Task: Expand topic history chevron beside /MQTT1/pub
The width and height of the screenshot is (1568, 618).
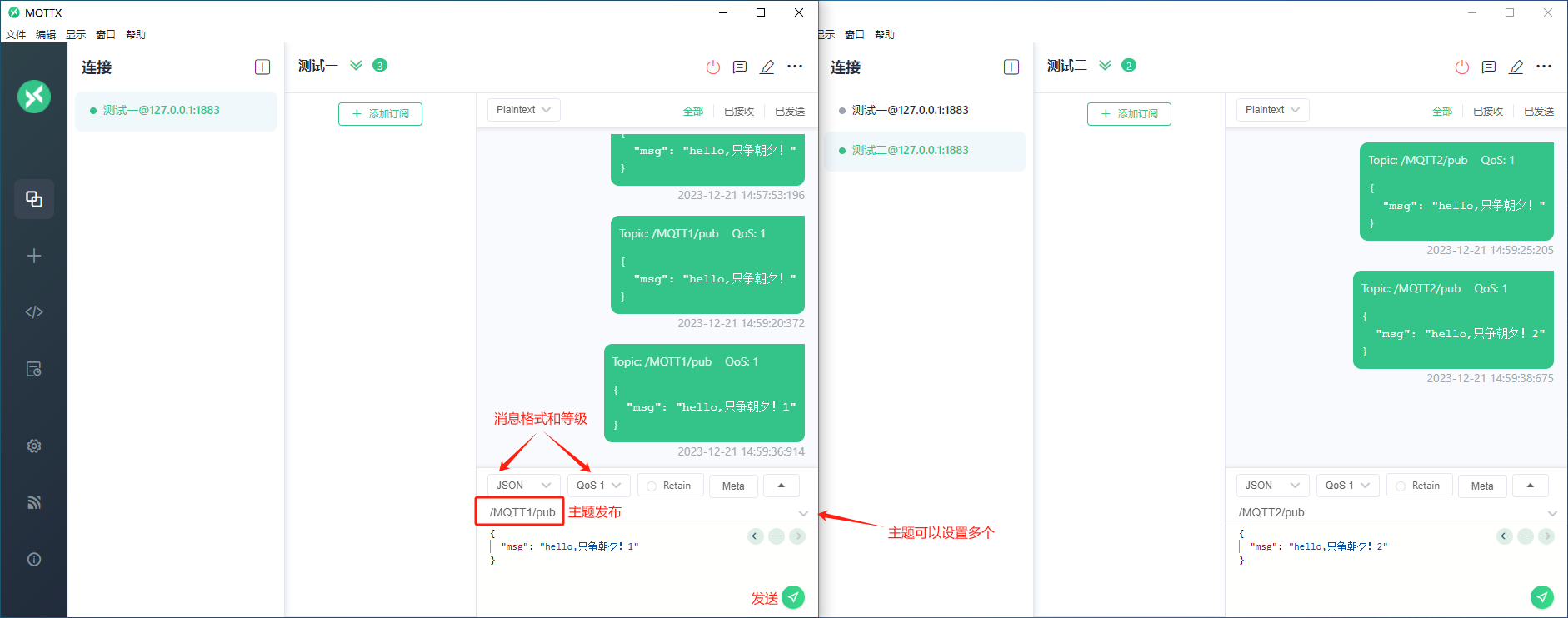Action: (x=803, y=513)
